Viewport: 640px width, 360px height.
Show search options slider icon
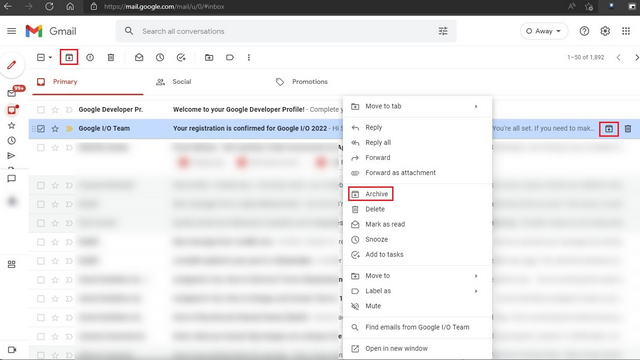[443, 31]
